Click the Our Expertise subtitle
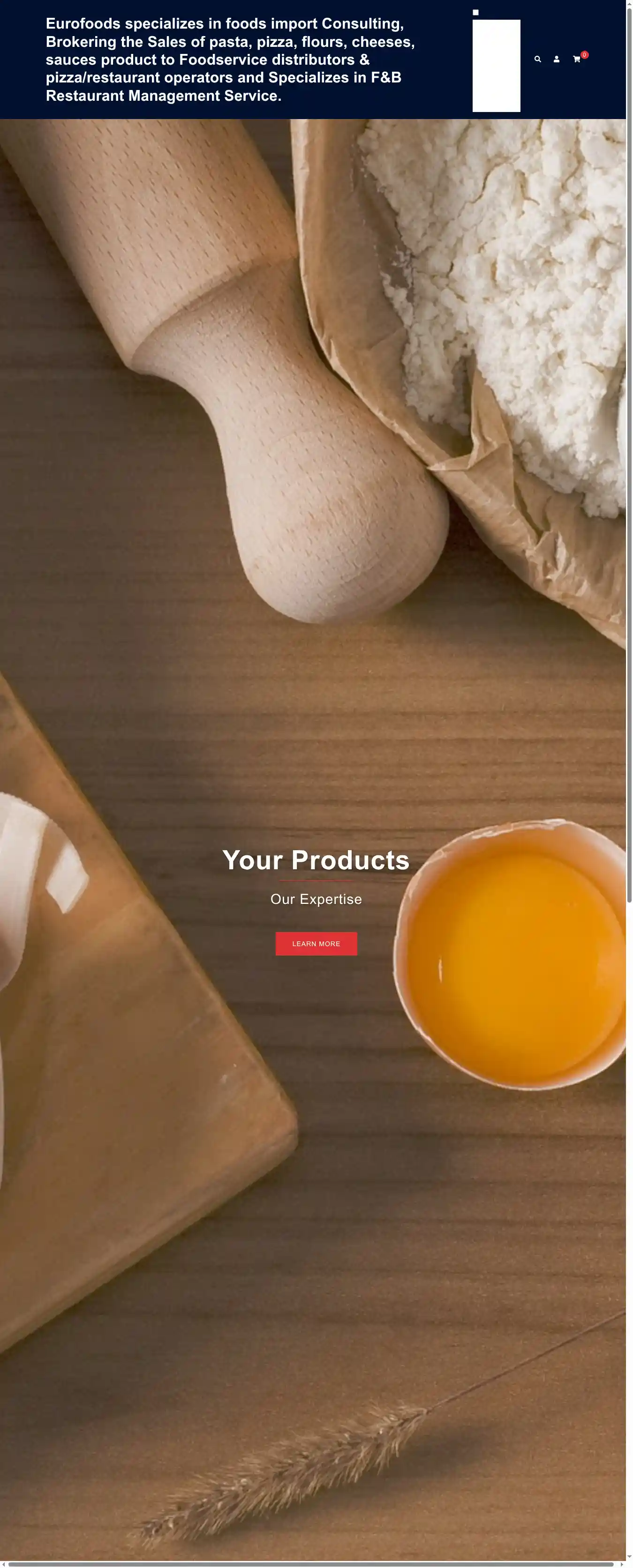Image resolution: width=633 pixels, height=1568 pixels. tap(316, 899)
